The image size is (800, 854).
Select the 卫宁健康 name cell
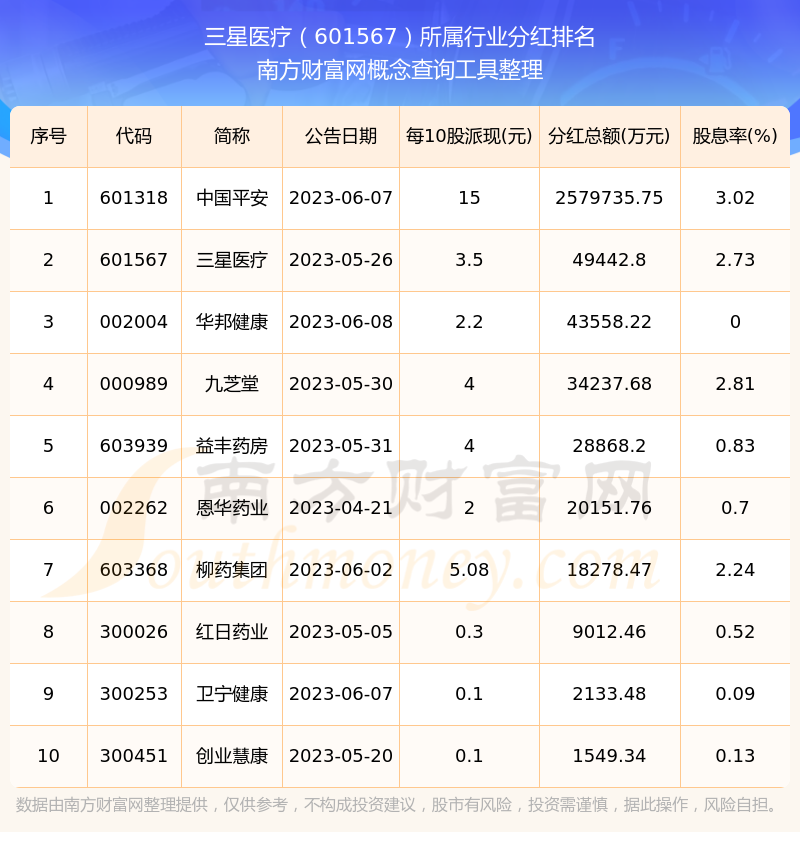232,695
